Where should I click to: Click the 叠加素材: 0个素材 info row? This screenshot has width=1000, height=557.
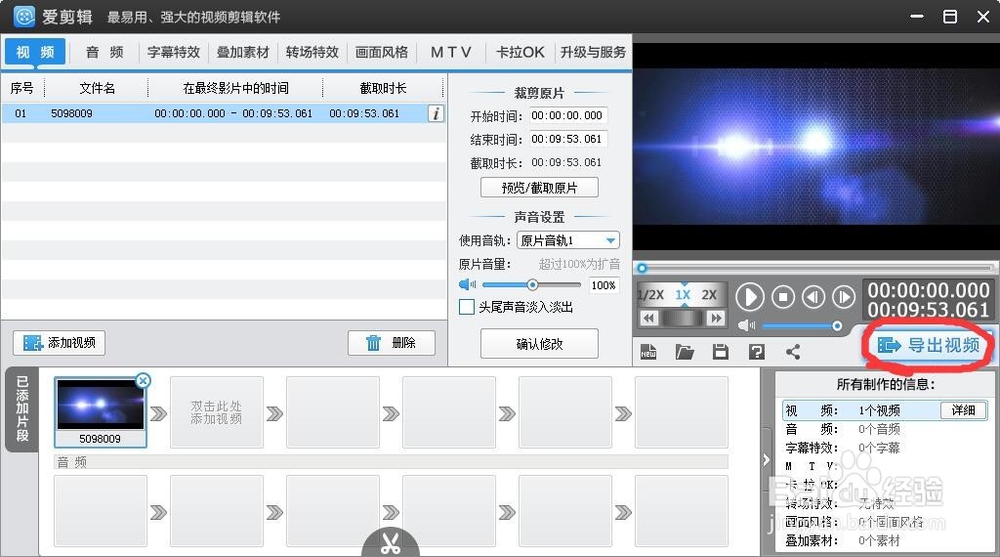(885, 540)
